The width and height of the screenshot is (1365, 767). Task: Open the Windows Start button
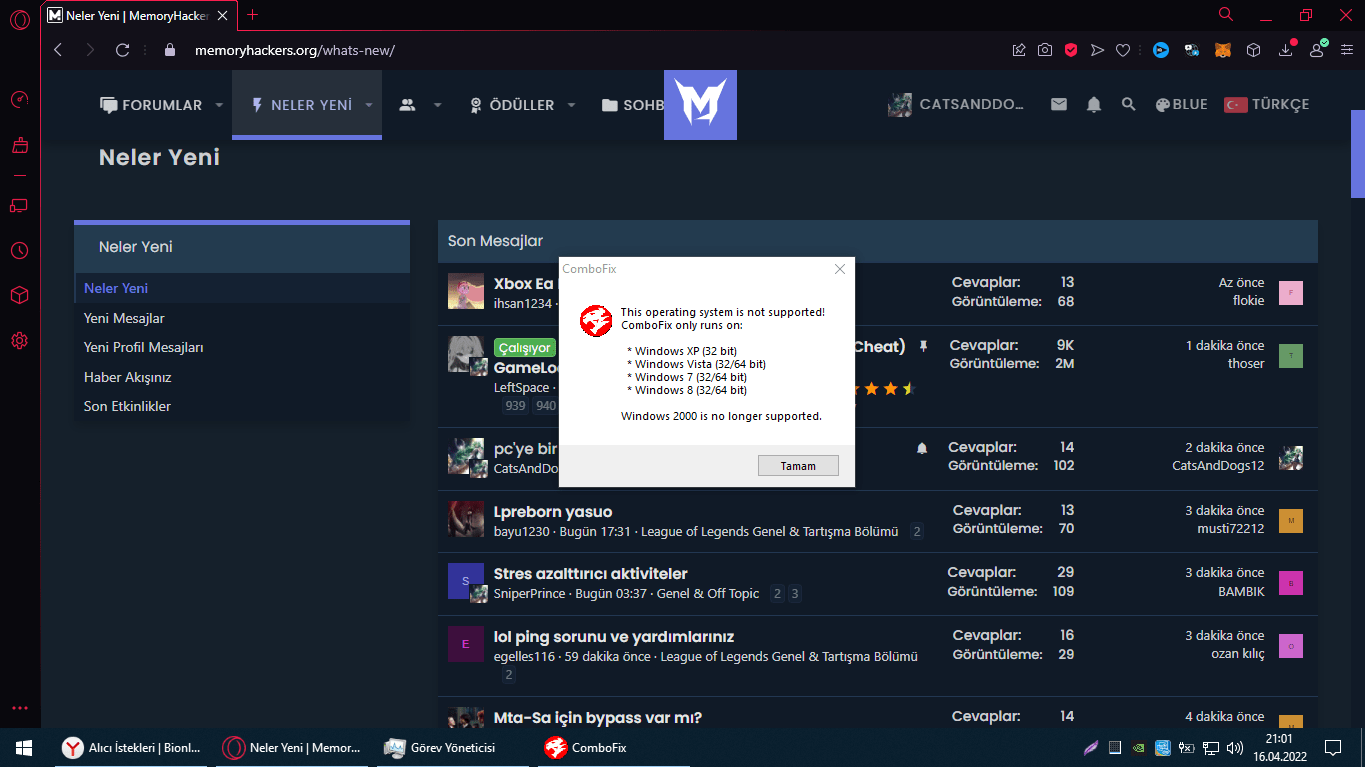pos(24,747)
